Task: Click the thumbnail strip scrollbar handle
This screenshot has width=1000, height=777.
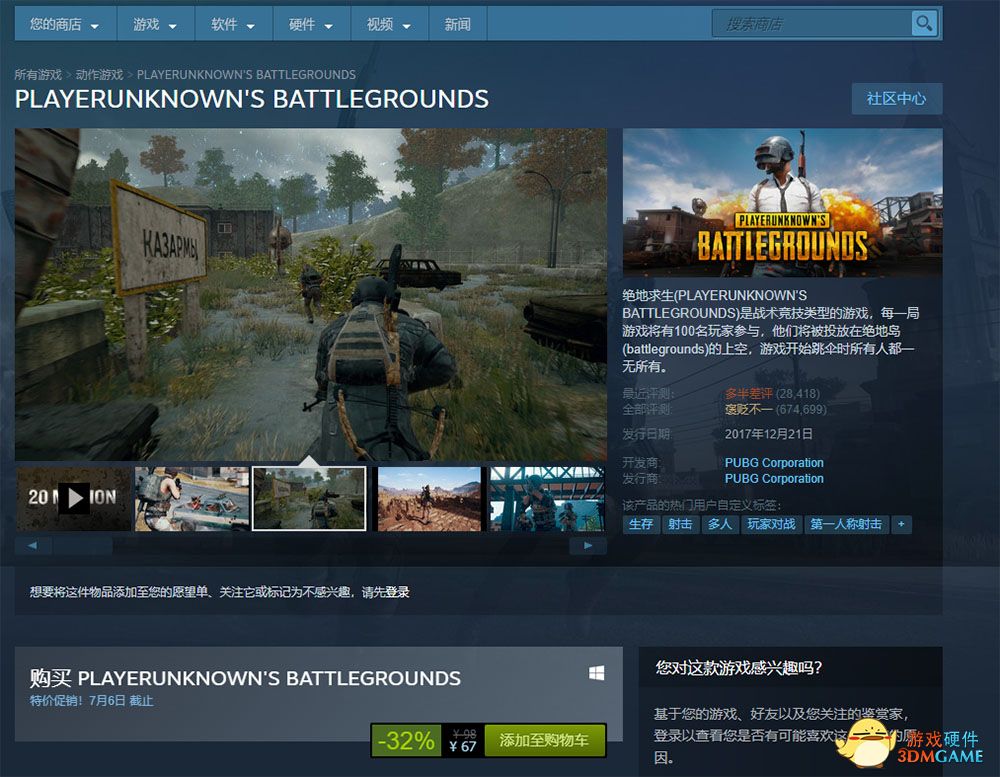Action: 83,545
